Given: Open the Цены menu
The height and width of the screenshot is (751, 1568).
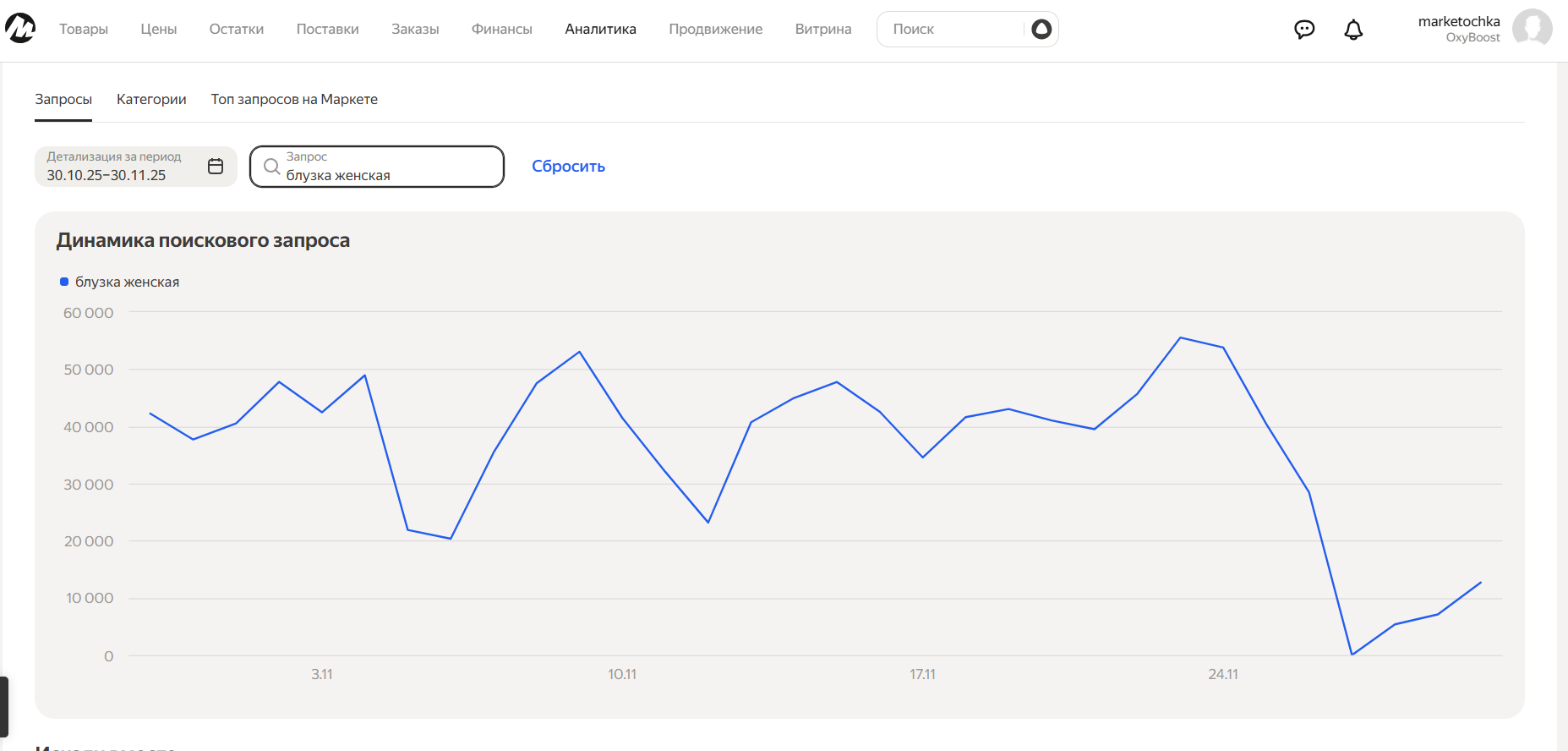Looking at the screenshot, I should (x=159, y=29).
